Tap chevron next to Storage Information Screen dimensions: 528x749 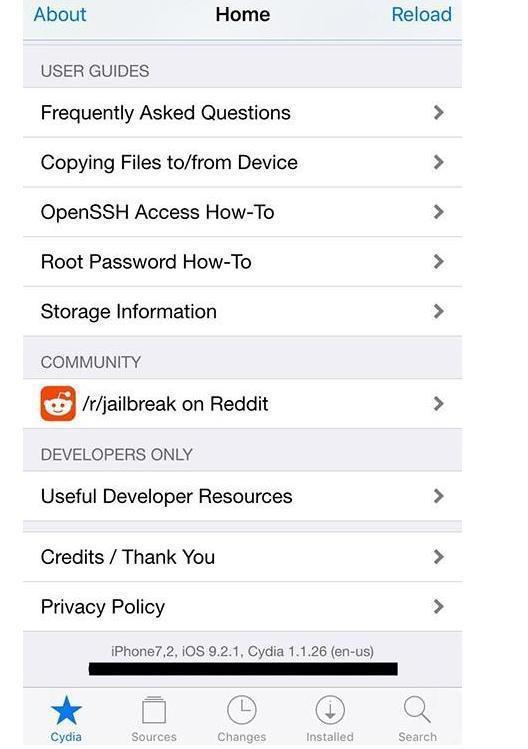click(x=439, y=311)
